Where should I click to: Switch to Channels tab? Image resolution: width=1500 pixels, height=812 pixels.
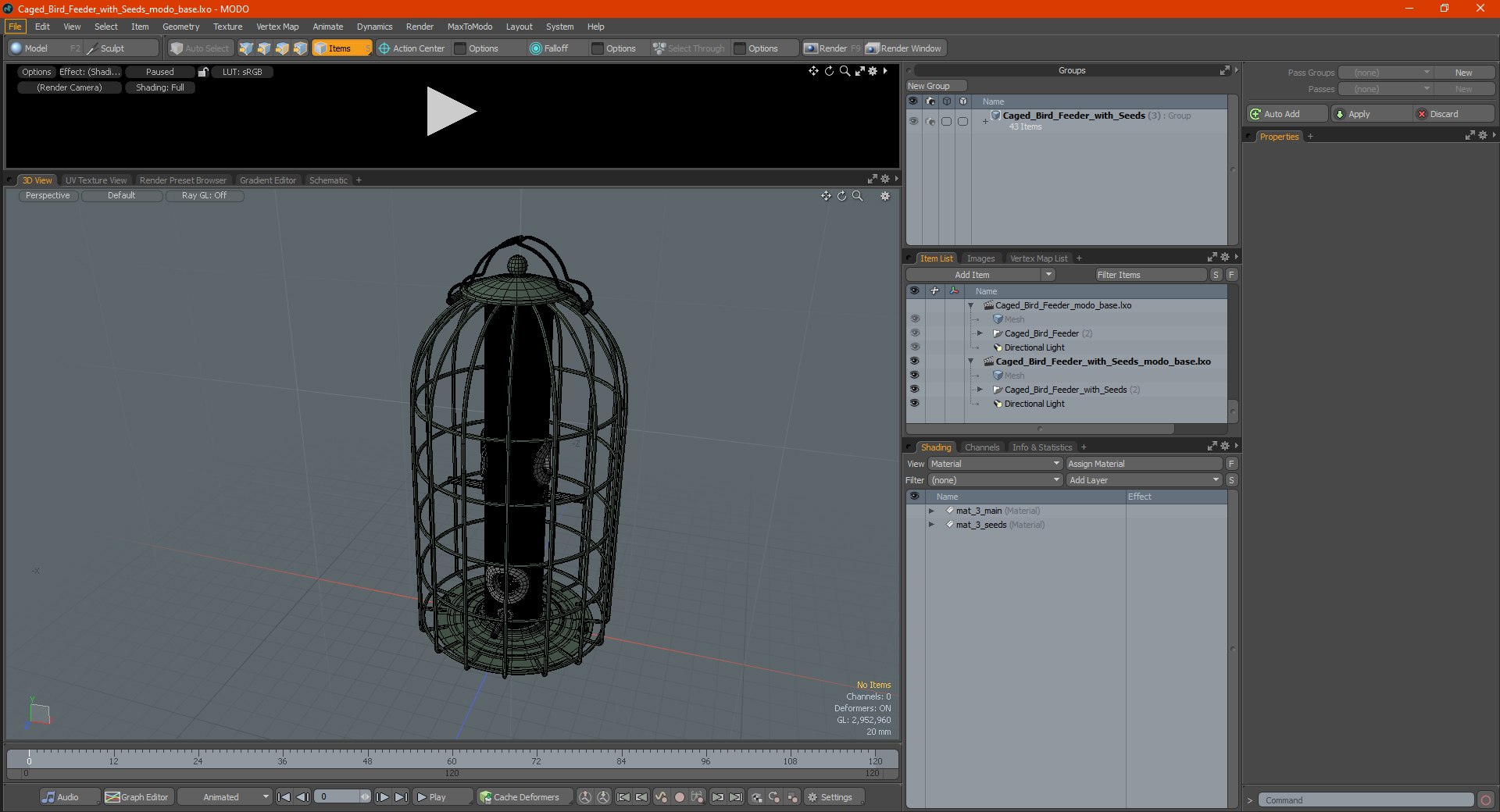(x=982, y=447)
